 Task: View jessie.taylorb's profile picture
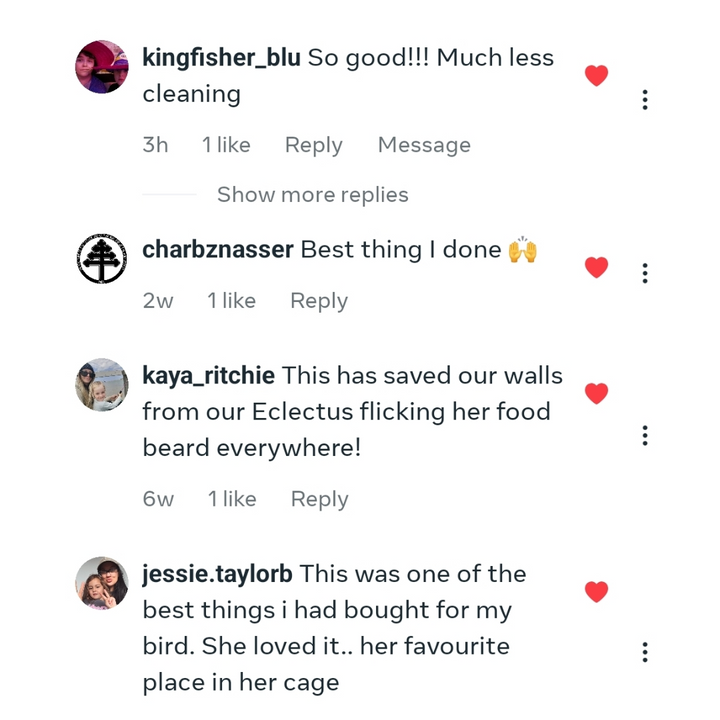[x=102, y=583]
